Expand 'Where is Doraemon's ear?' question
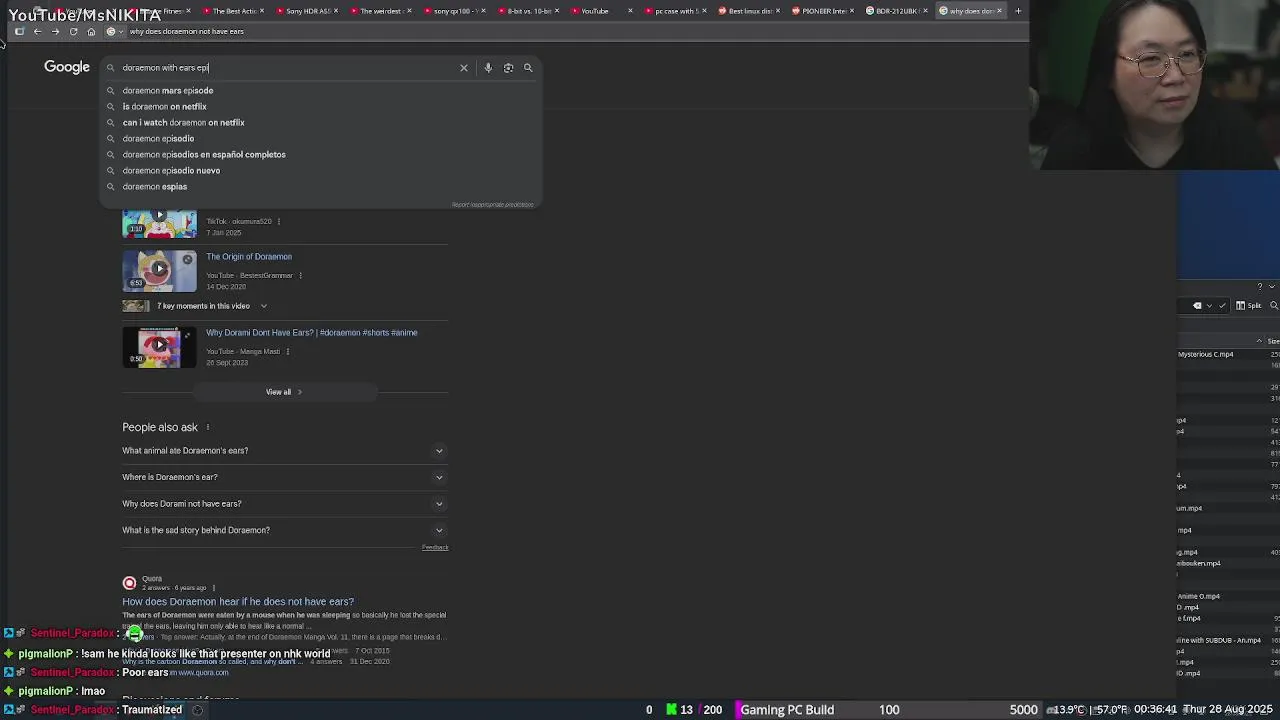The width and height of the screenshot is (1280, 720). [x=283, y=477]
